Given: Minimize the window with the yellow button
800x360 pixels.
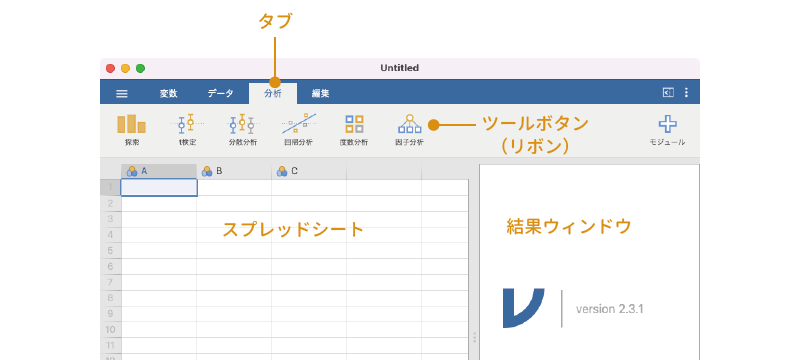Looking at the screenshot, I should pyautogui.click(x=125, y=68).
